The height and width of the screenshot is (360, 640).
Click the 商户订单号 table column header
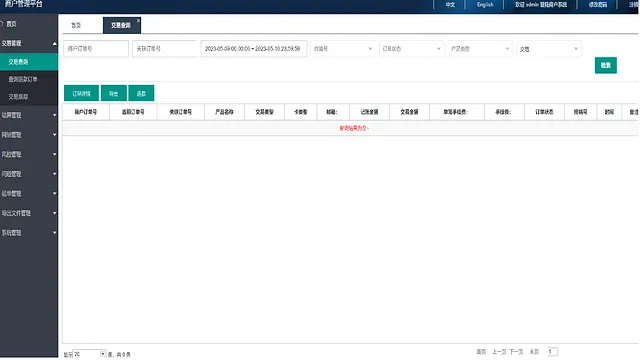[x=86, y=112]
